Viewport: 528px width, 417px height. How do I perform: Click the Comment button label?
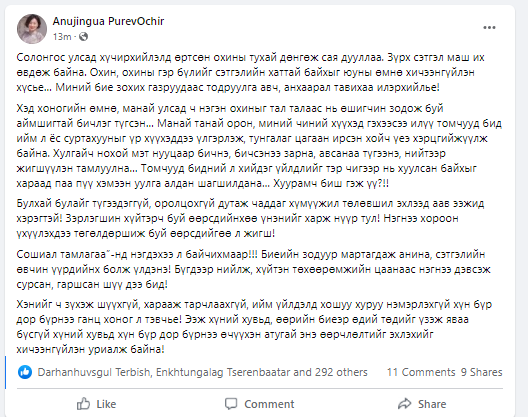click(269, 404)
